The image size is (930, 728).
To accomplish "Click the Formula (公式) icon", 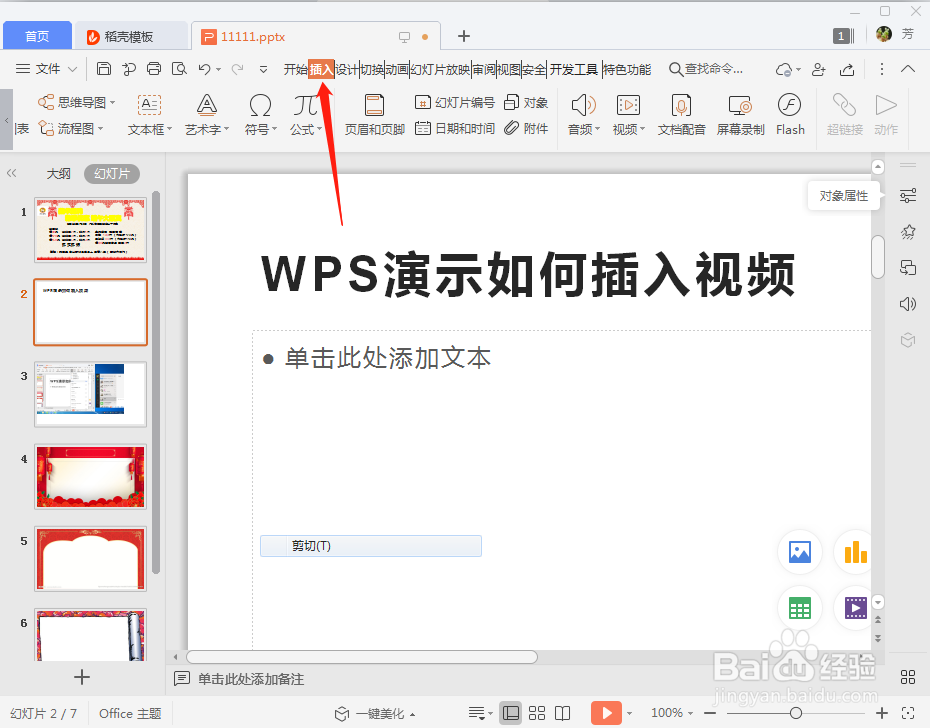I will click(x=305, y=106).
